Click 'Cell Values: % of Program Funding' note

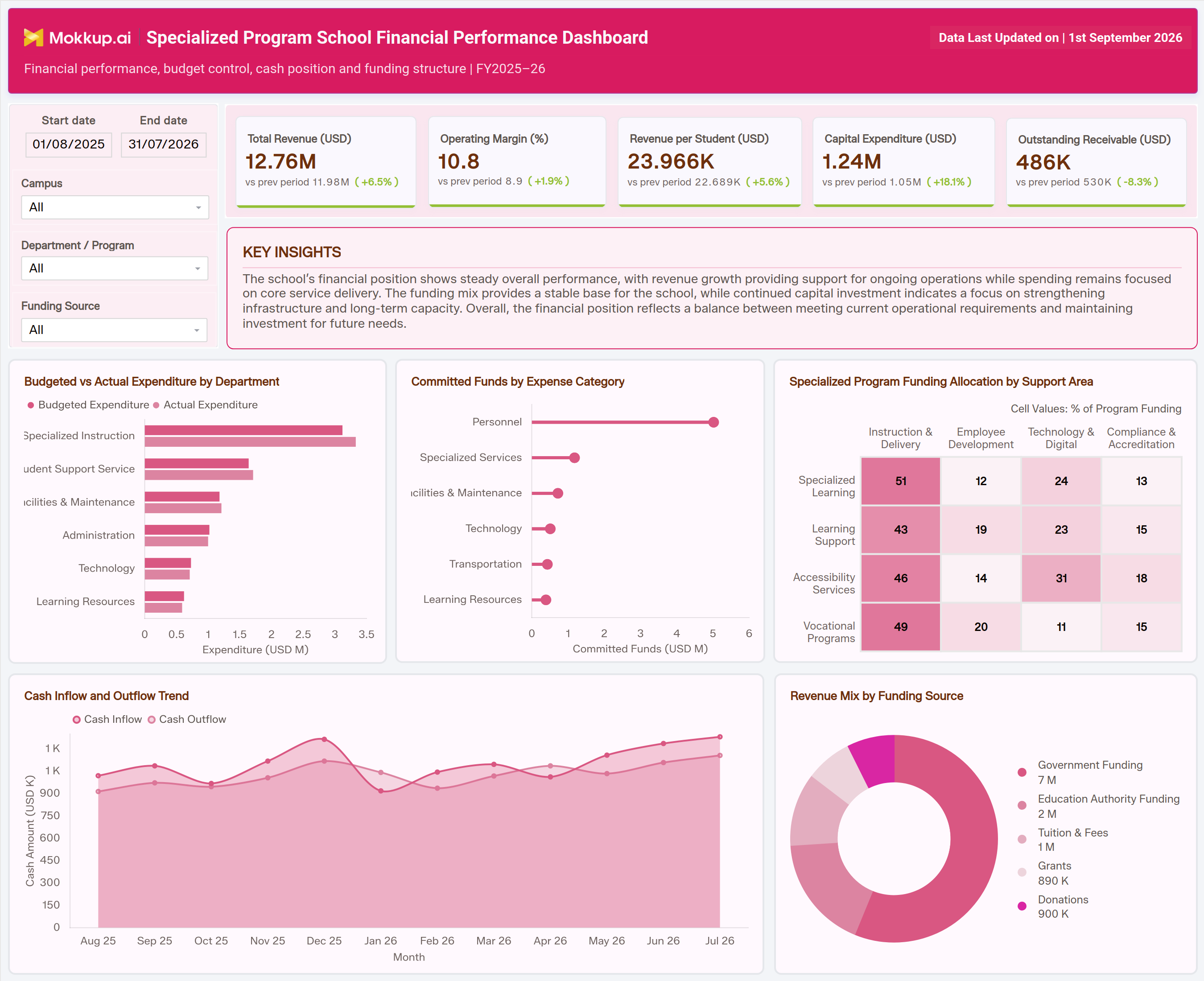pyautogui.click(x=1096, y=408)
